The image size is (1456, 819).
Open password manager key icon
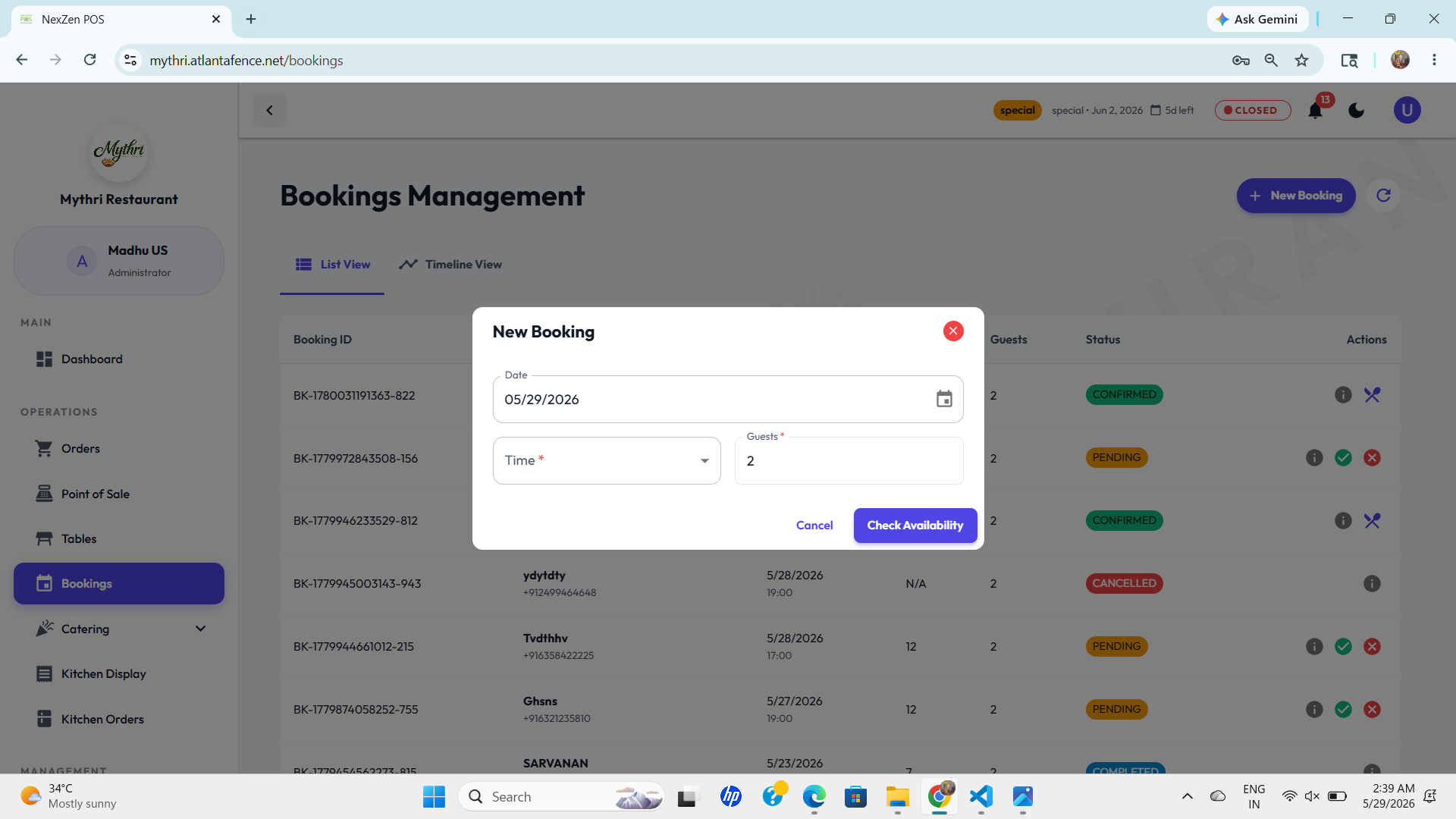(1241, 60)
